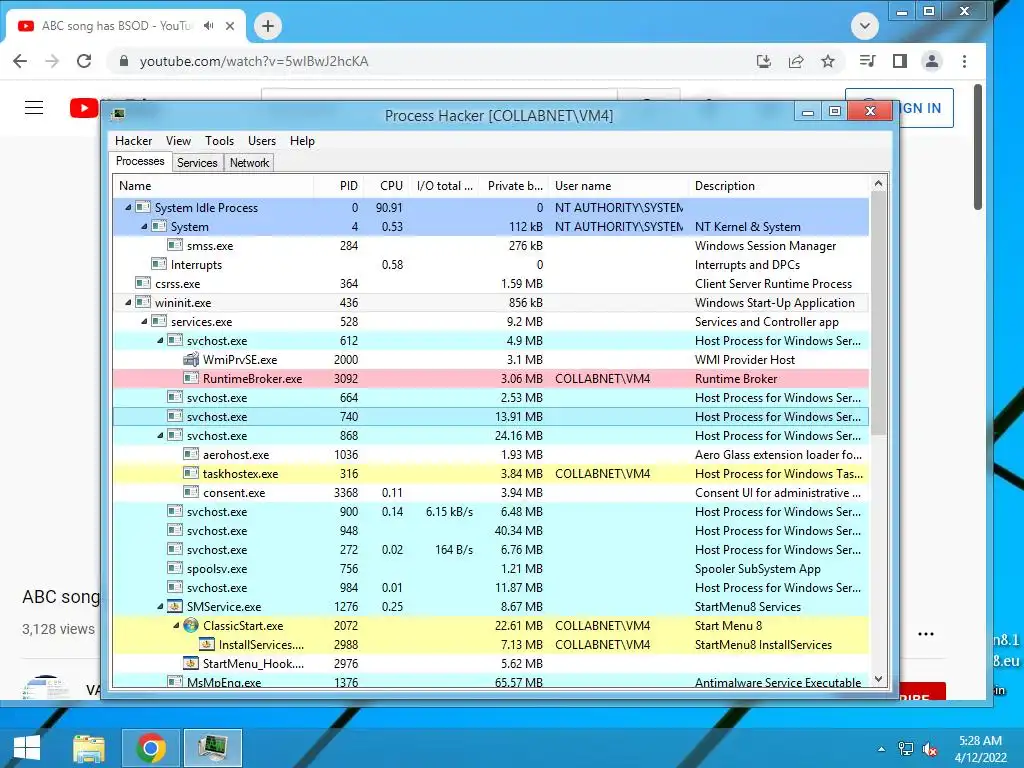Click the taskbar clock showing 5:28 AM

(980, 749)
